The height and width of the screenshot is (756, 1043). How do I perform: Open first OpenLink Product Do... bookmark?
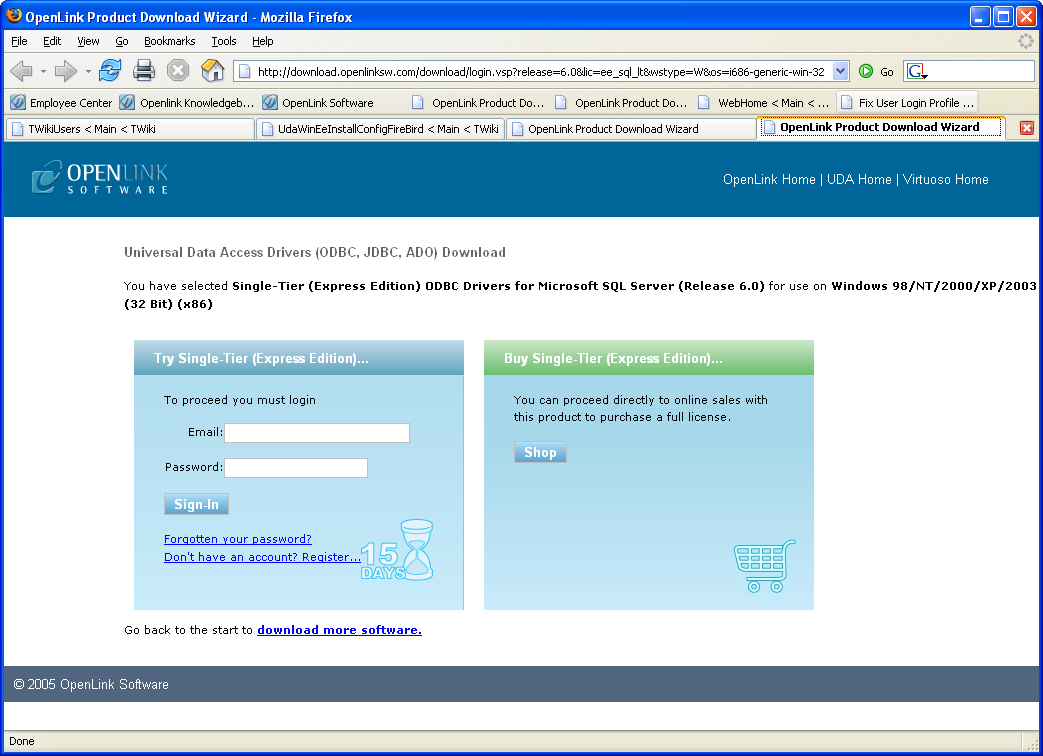478,103
